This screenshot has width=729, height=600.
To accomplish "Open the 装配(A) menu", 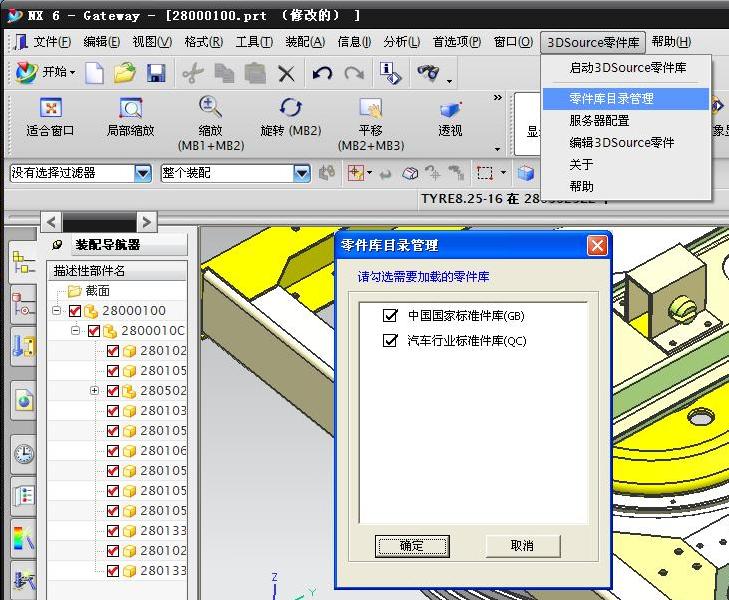I will [305, 42].
